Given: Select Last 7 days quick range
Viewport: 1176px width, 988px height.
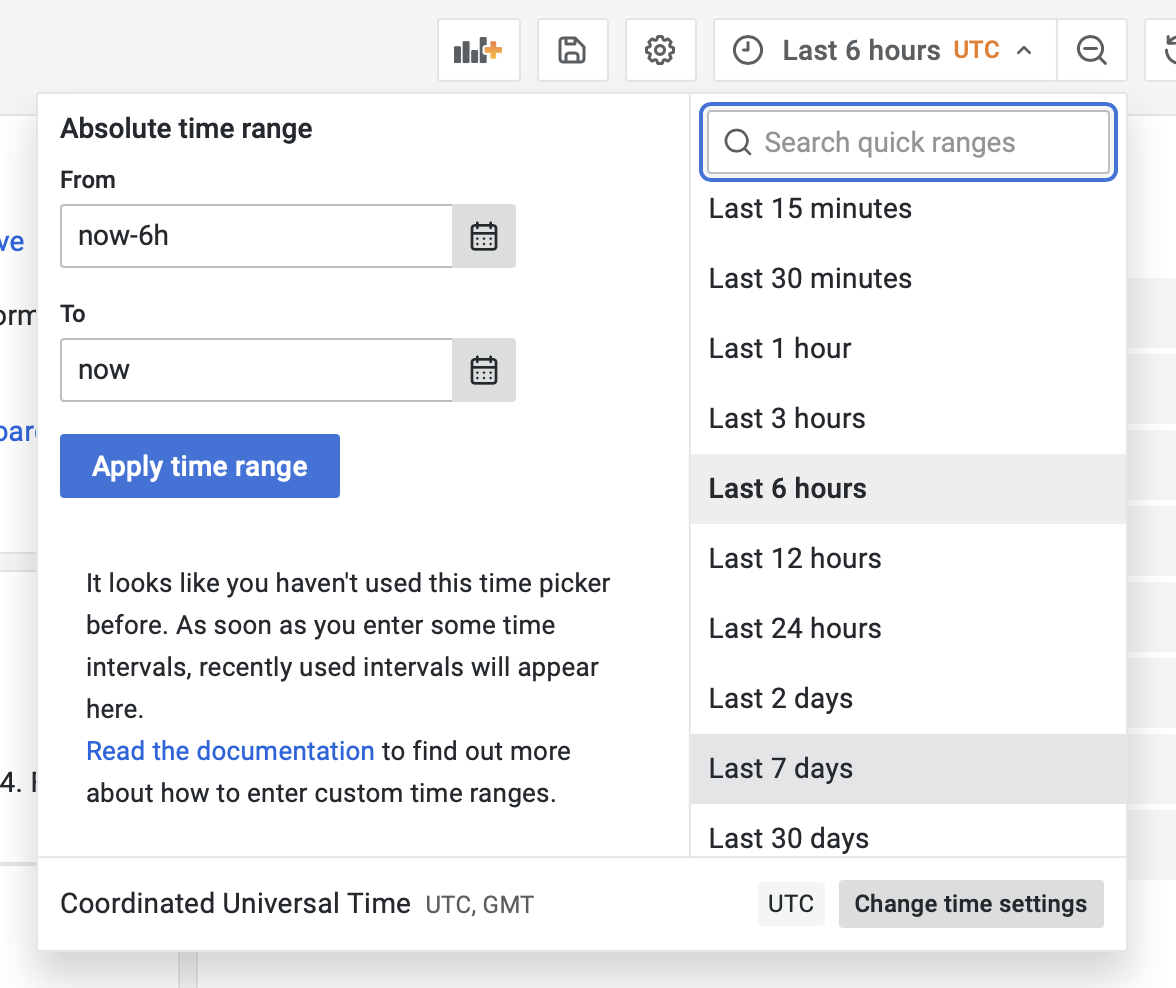Looking at the screenshot, I should 781,769.
